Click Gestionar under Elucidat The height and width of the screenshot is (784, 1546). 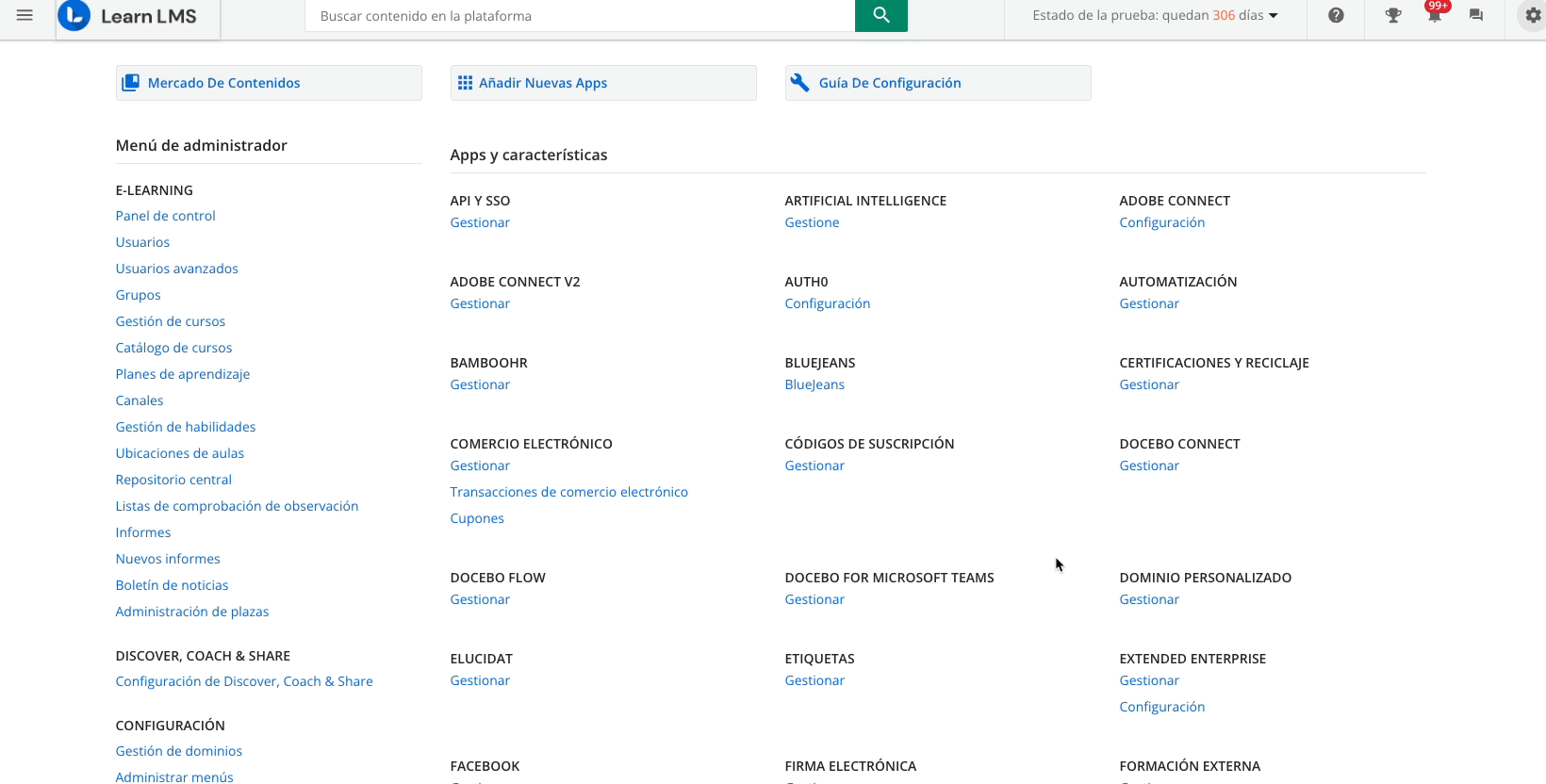[480, 680]
